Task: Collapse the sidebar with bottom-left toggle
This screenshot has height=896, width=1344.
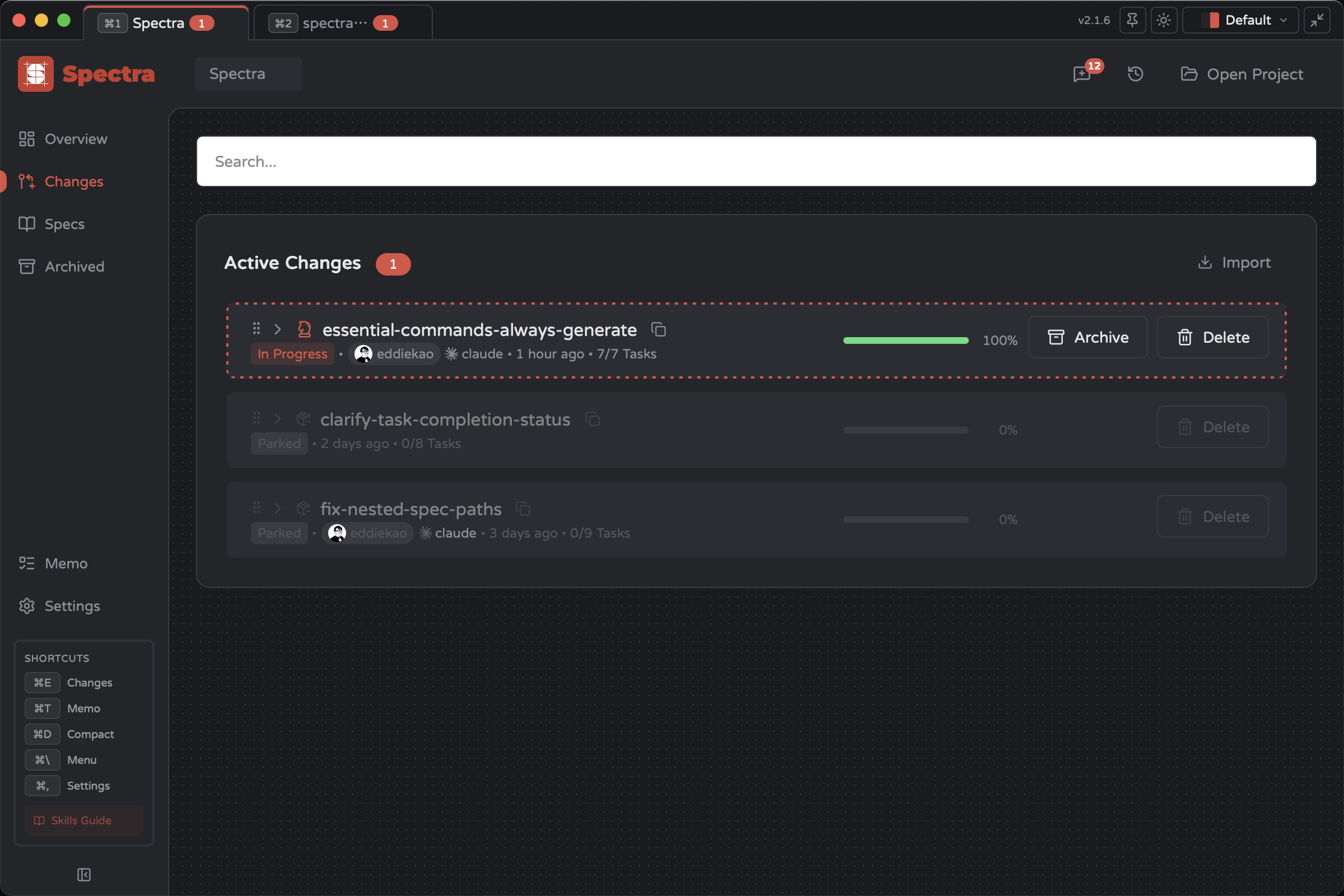Action: (x=83, y=874)
